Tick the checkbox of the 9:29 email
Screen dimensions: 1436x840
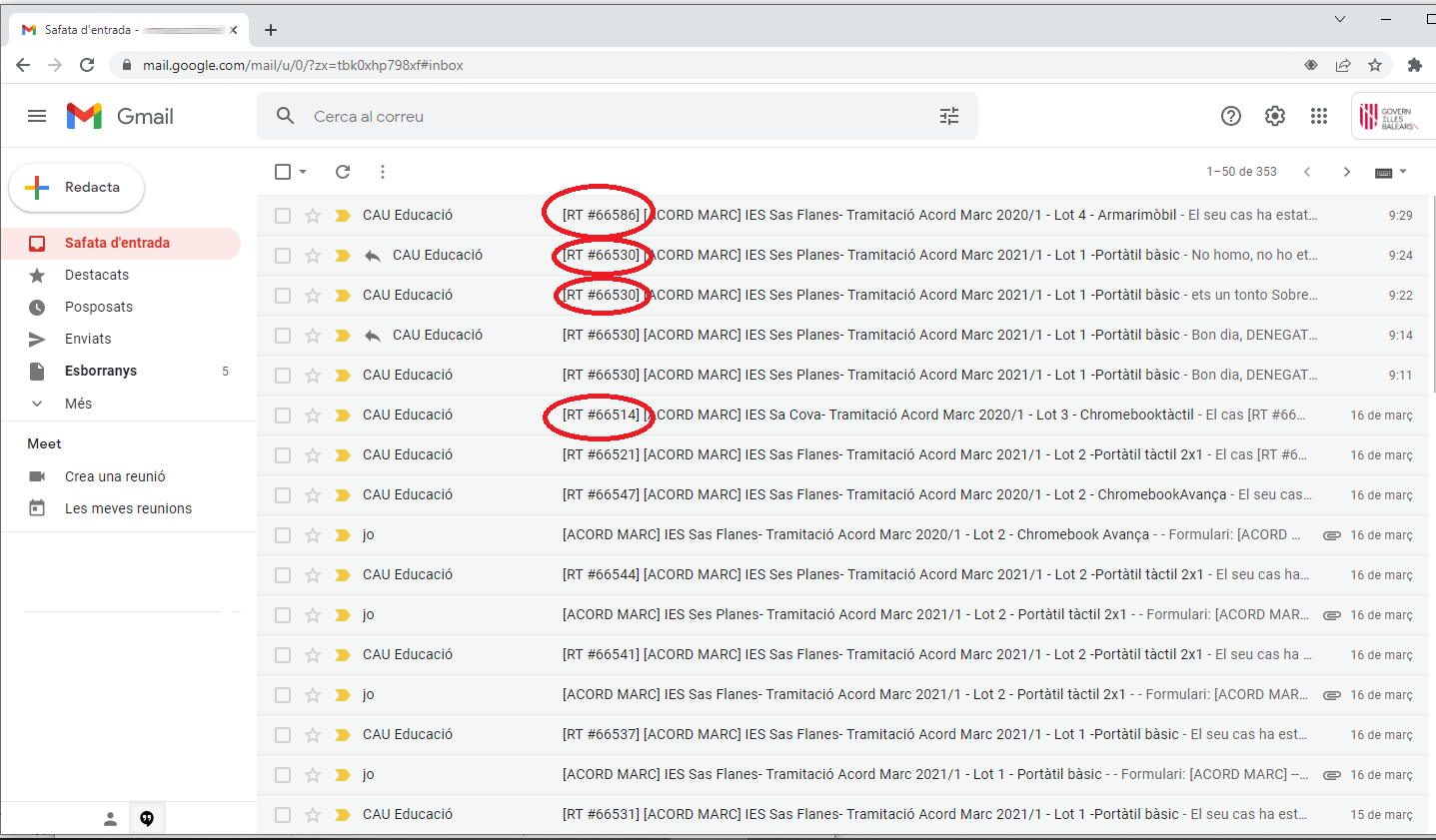[283, 216]
